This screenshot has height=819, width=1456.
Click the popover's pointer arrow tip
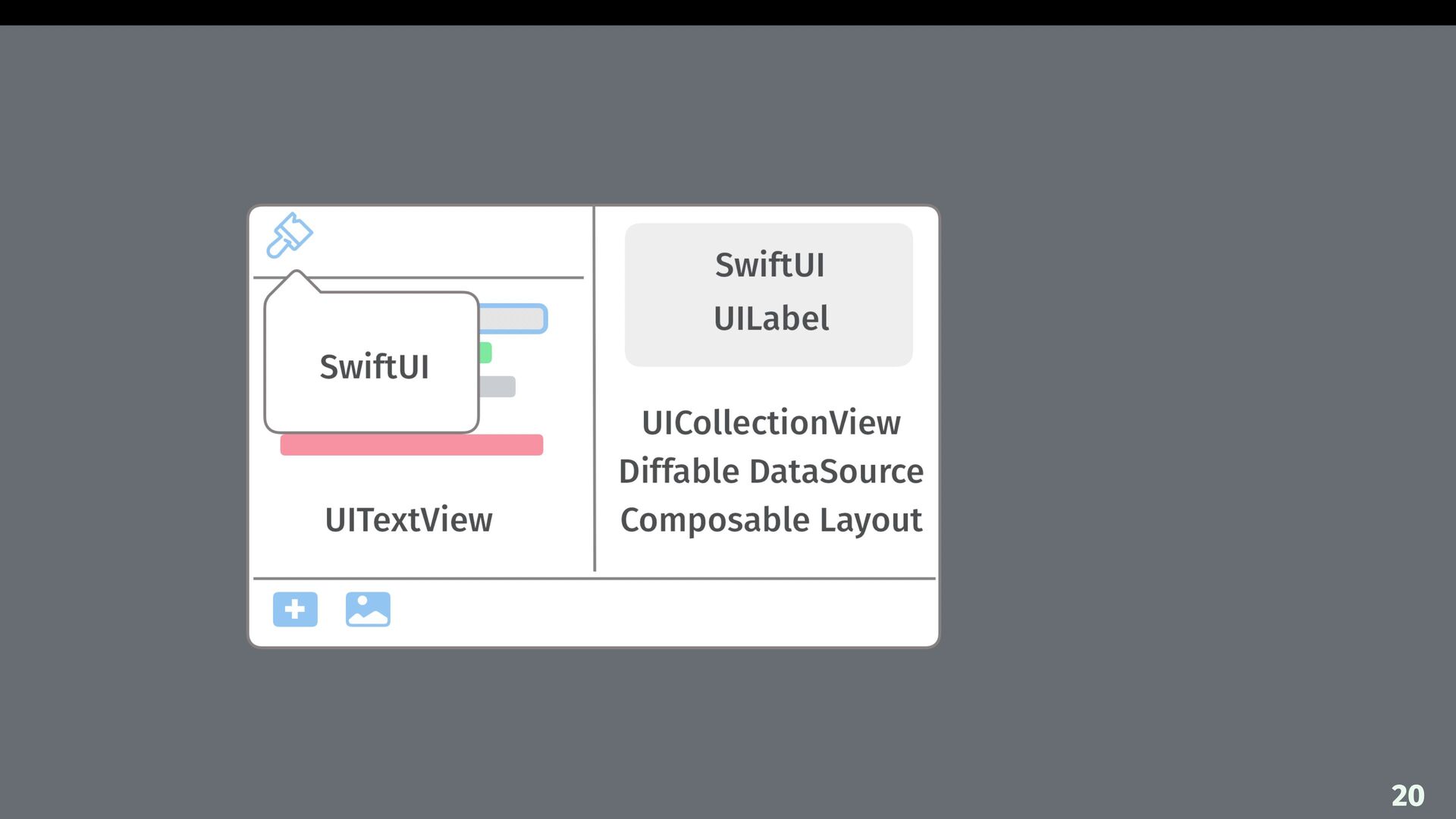(297, 272)
